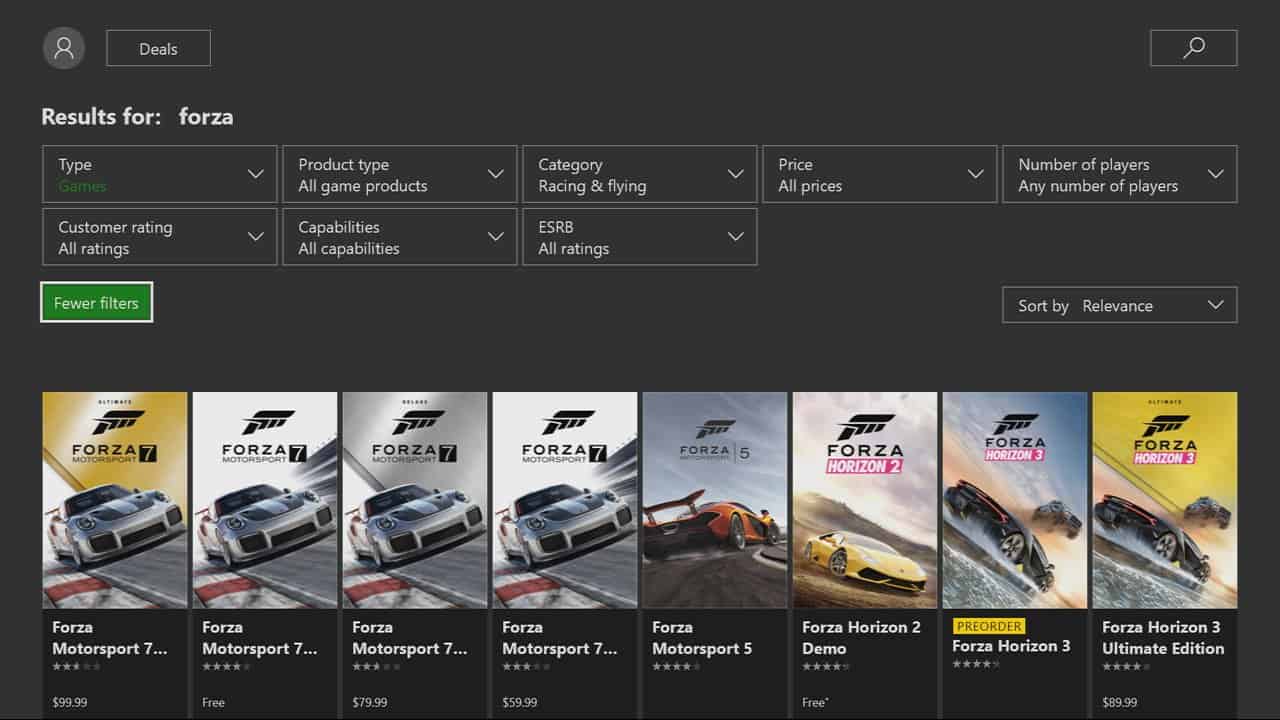The image size is (1280, 720).
Task: Expand the Category Racing & flying dropdown
Action: tap(640, 175)
